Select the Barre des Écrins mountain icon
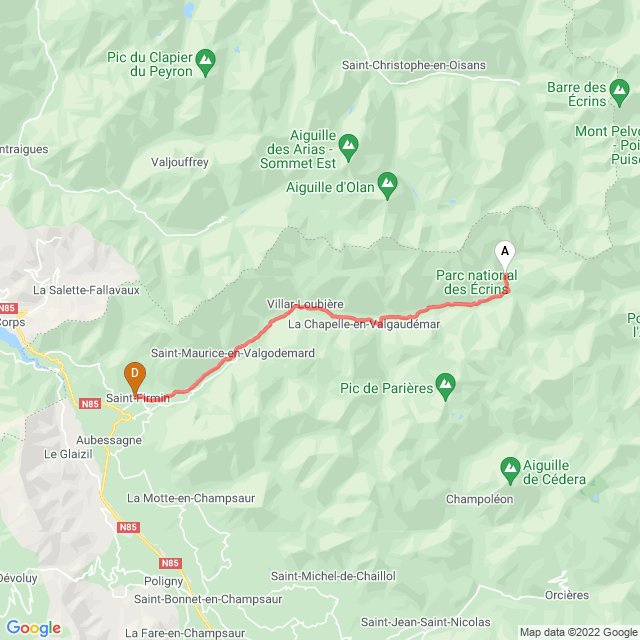The image size is (640, 640). [619, 93]
